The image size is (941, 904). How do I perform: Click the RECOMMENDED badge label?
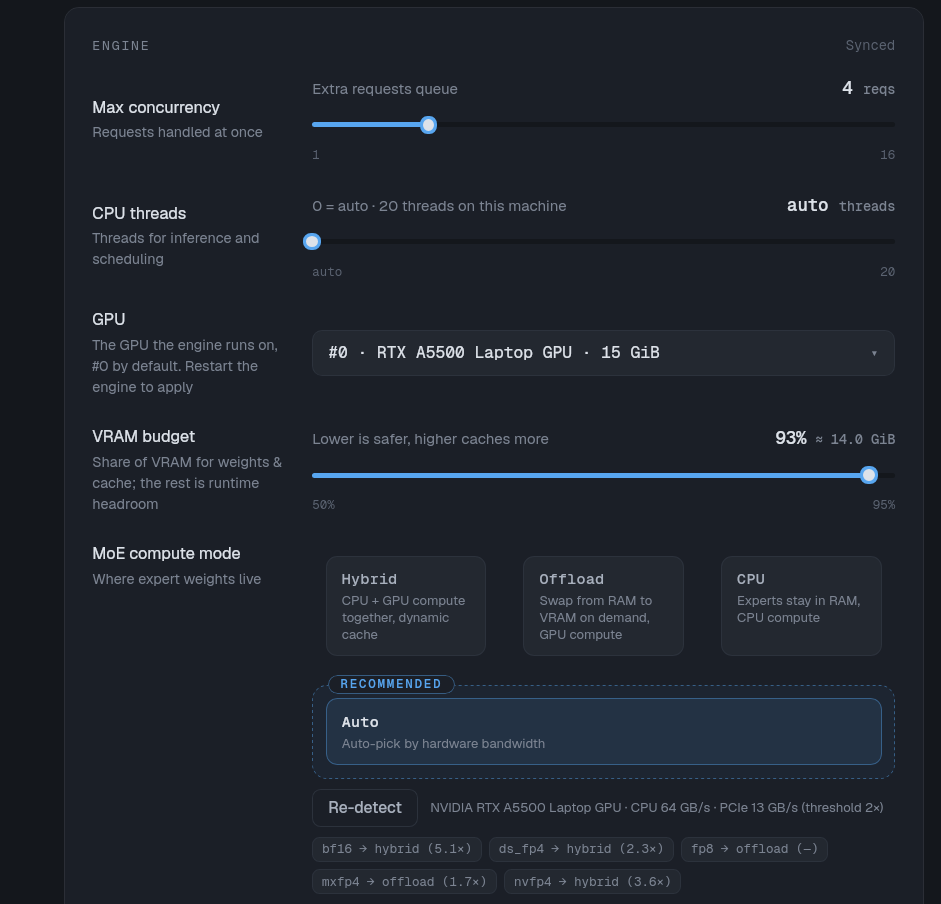[x=391, y=684]
